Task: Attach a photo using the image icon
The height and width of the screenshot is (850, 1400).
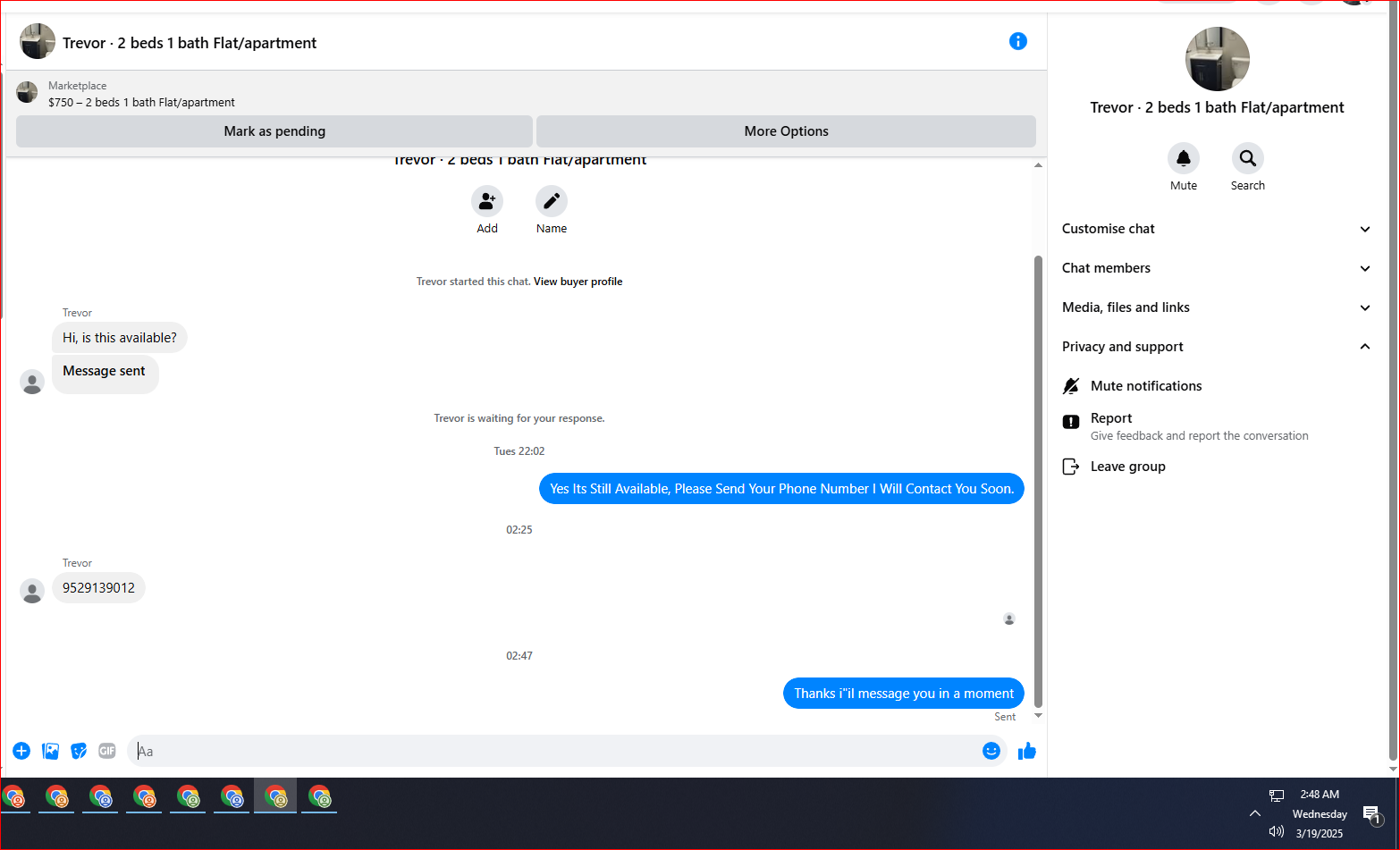Action: click(51, 751)
